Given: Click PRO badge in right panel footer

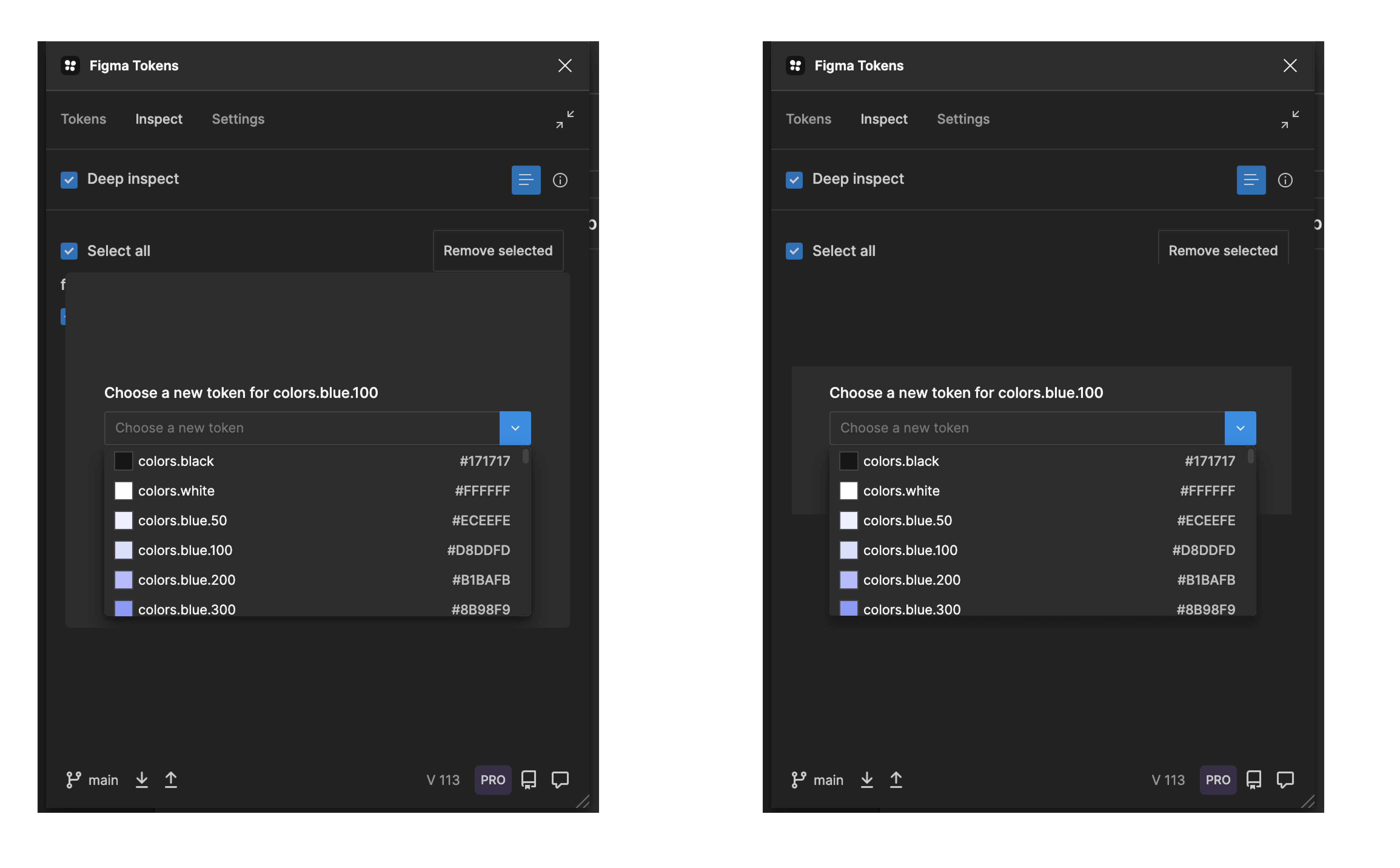Looking at the screenshot, I should [1217, 779].
